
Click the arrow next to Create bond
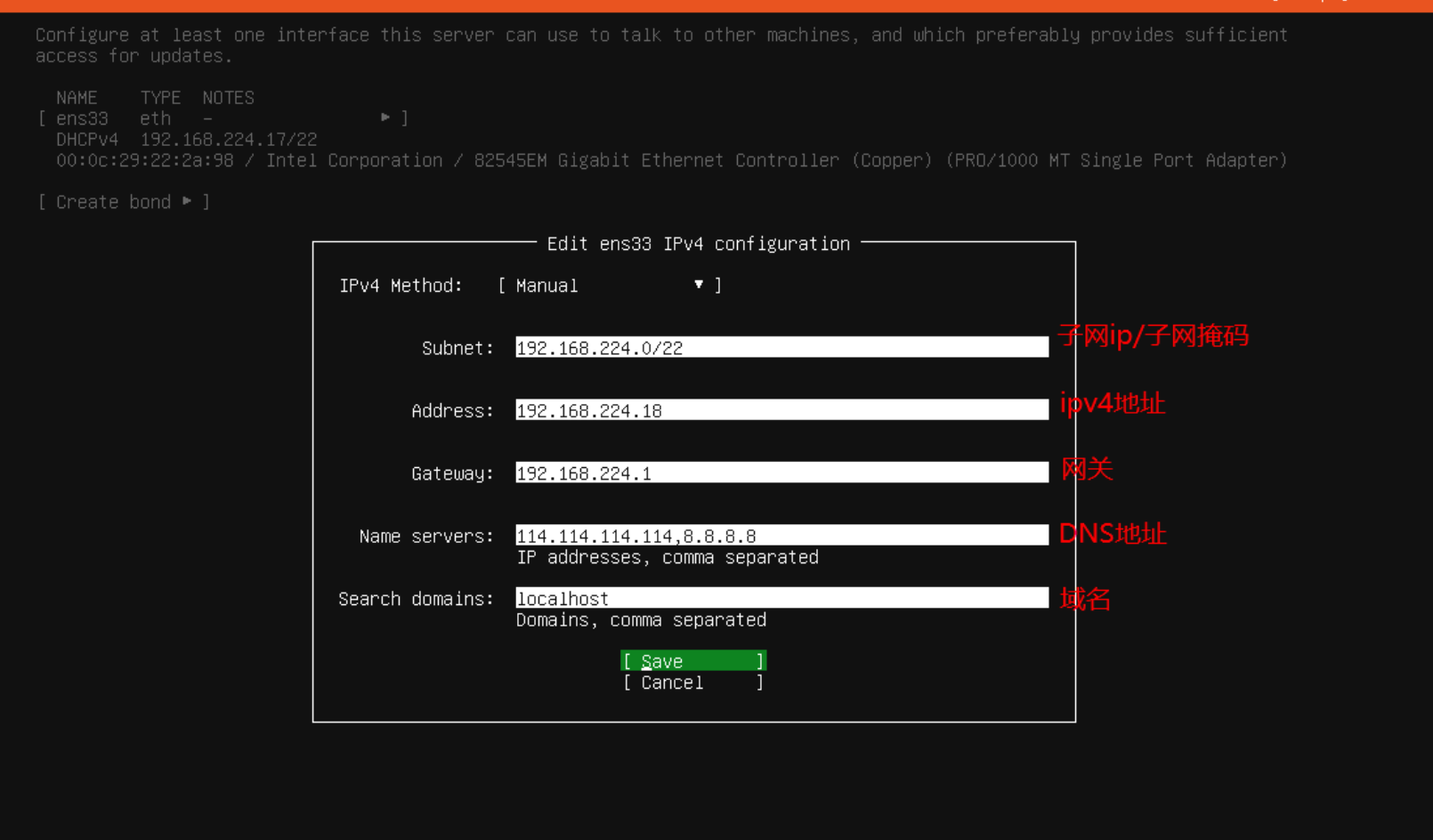tap(187, 201)
